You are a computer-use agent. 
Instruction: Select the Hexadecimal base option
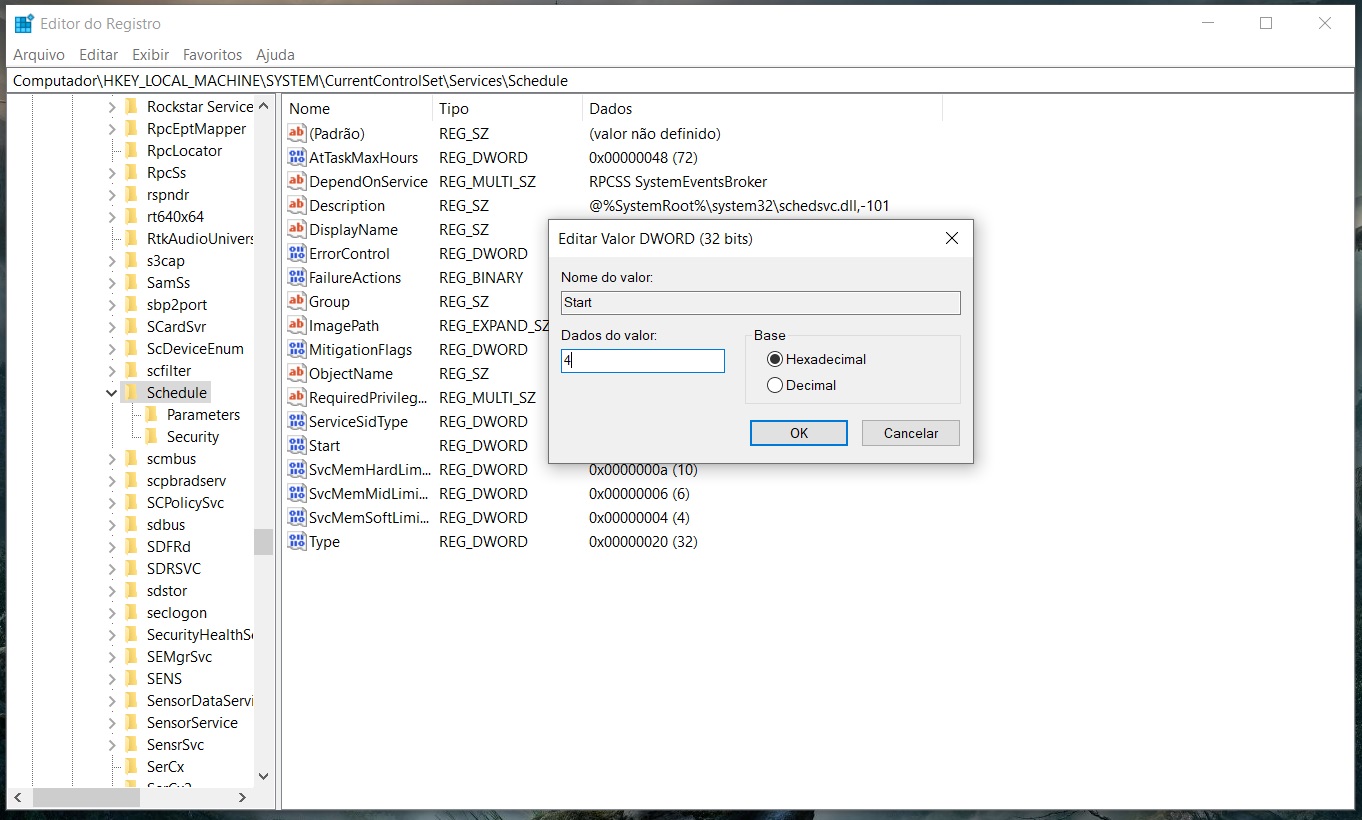[774, 359]
